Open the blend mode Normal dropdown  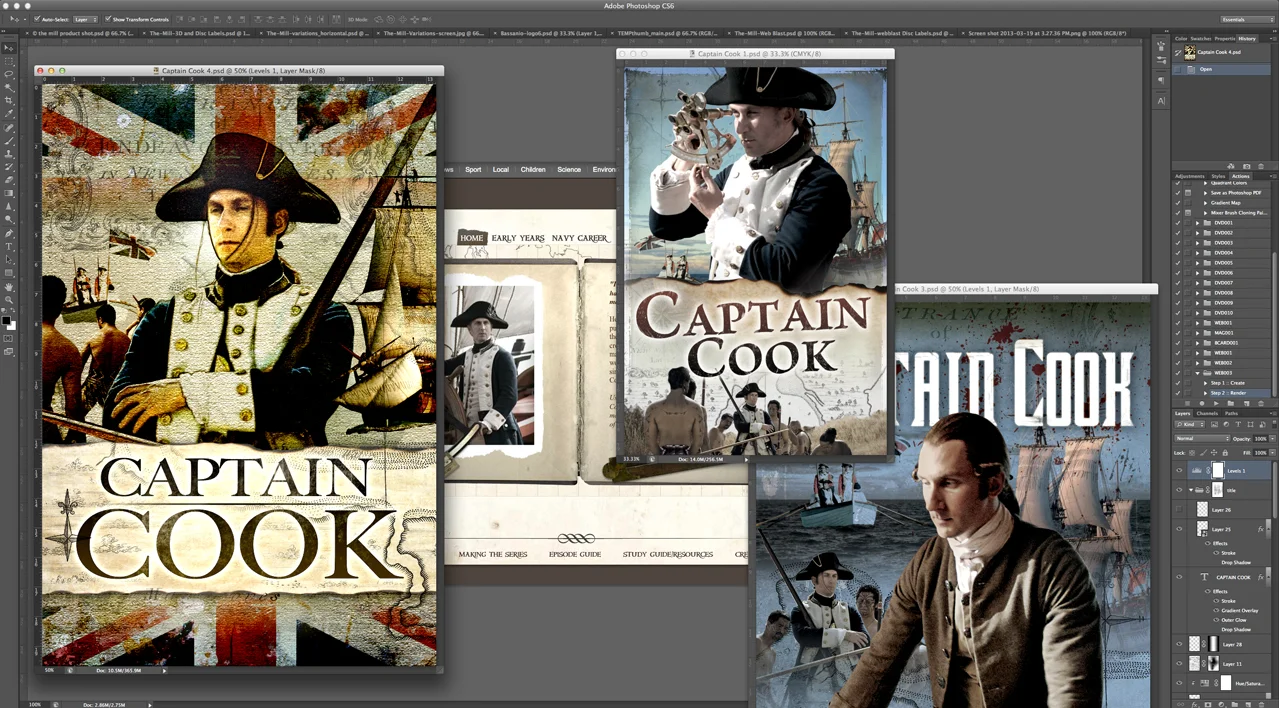[x=1202, y=439]
